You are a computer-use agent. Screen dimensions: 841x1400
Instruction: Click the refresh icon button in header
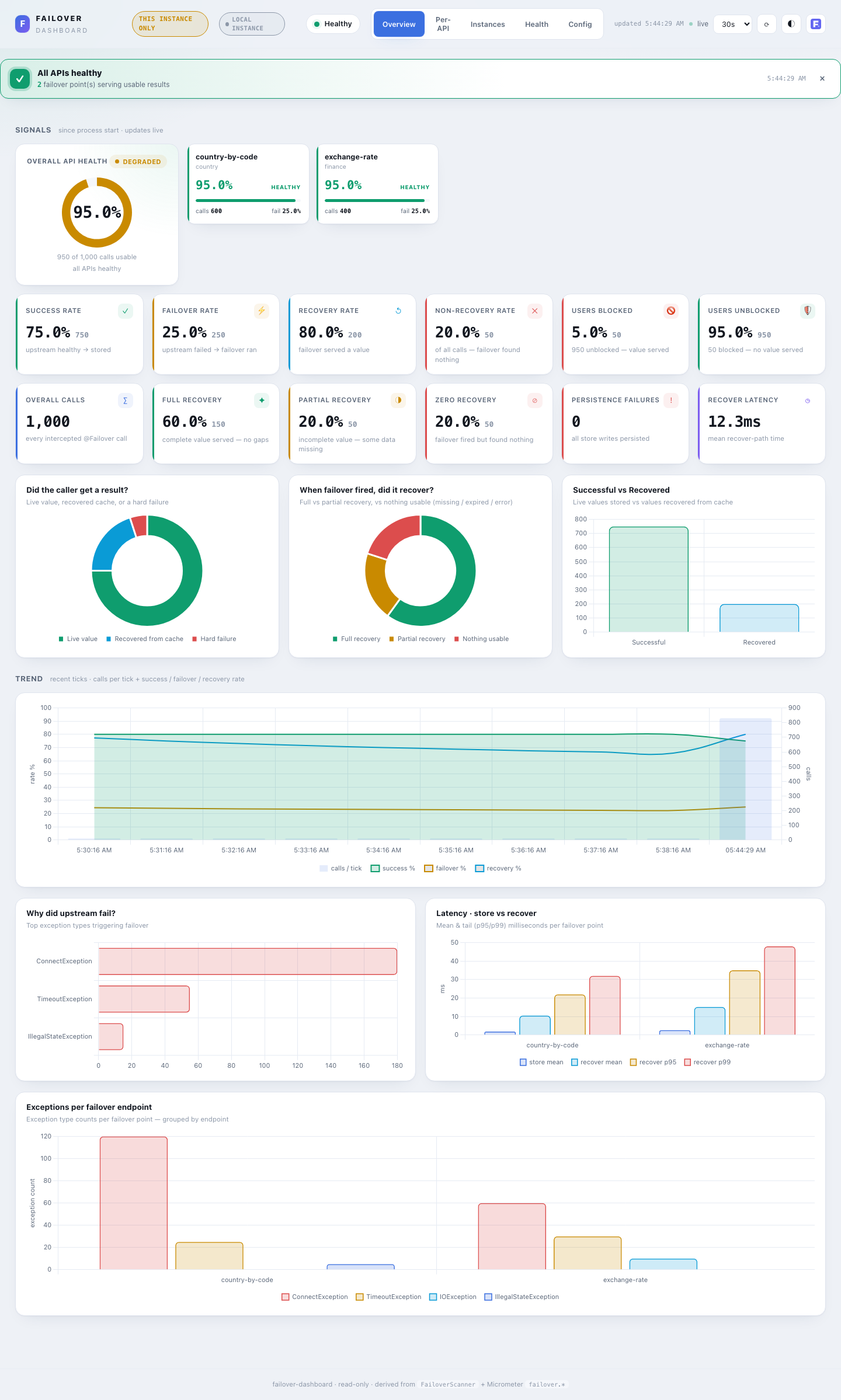tap(766, 24)
